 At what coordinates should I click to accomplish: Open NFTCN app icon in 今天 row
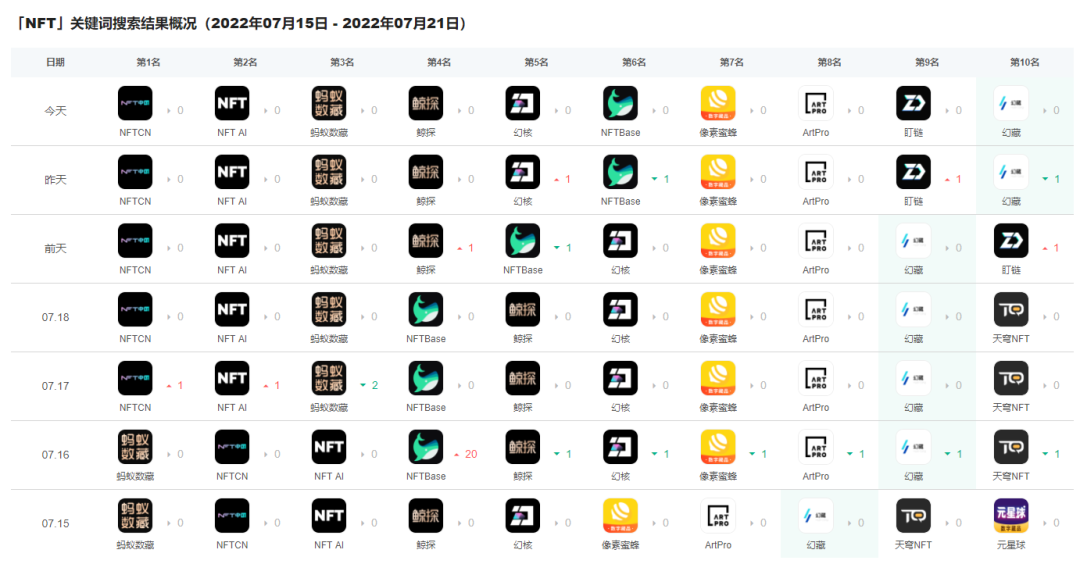pyautogui.click(x=135, y=103)
